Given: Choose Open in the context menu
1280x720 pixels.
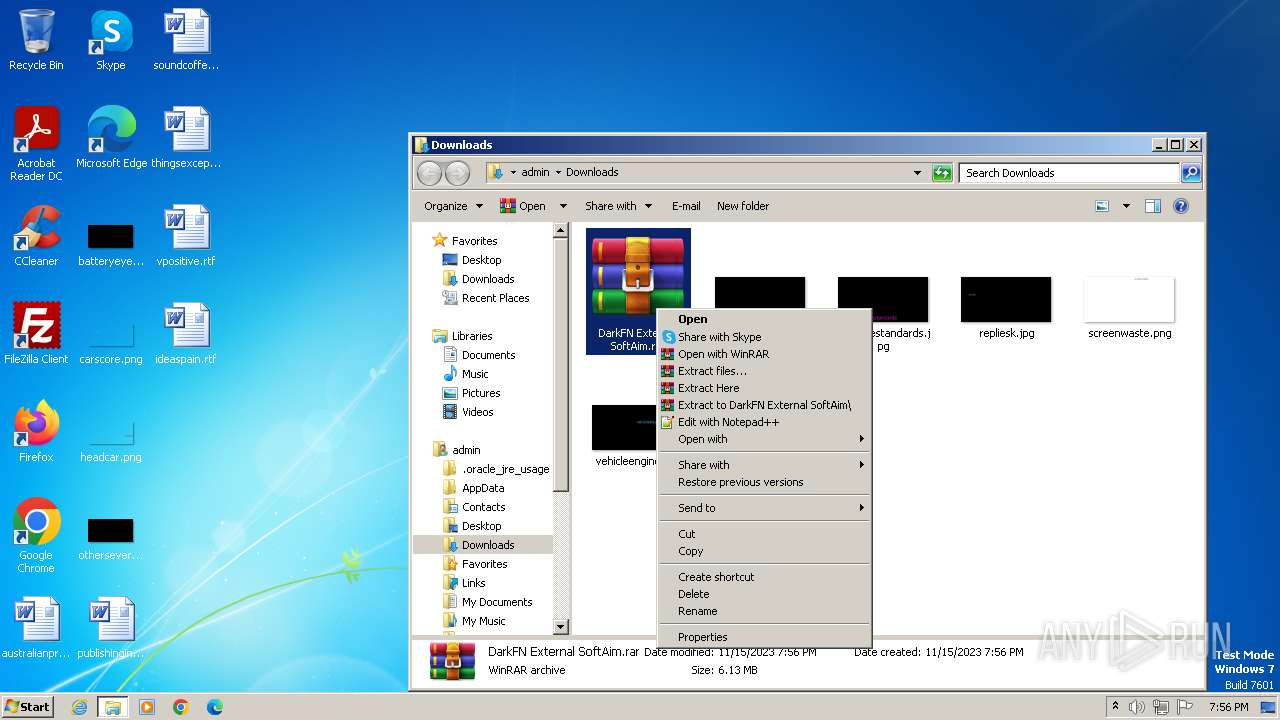Looking at the screenshot, I should pyautogui.click(x=764, y=320).
